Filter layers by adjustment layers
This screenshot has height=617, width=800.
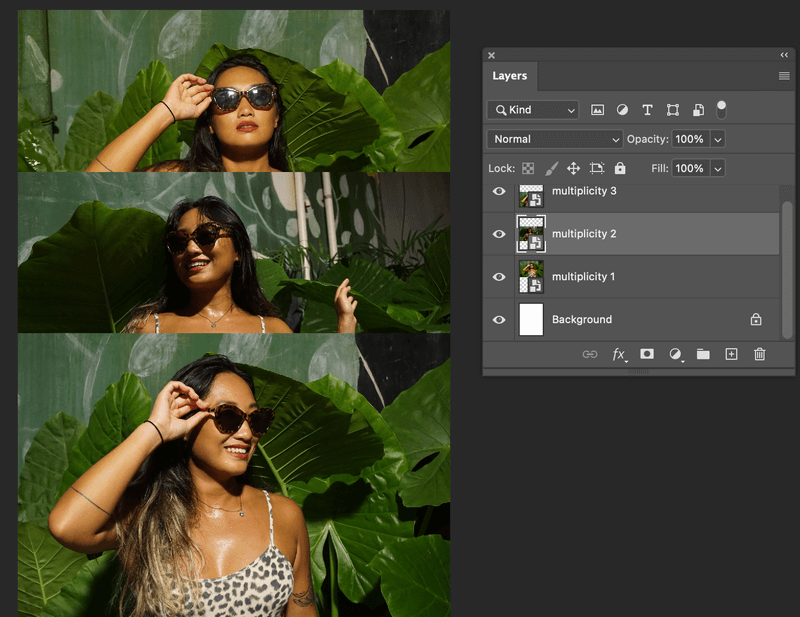(x=622, y=110)
